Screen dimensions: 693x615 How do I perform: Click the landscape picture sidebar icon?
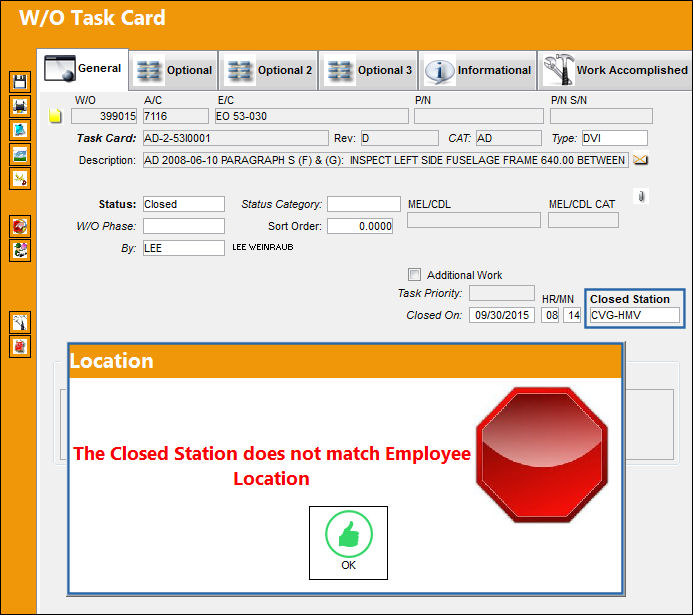pyautogui.click(x=20, y=155)
